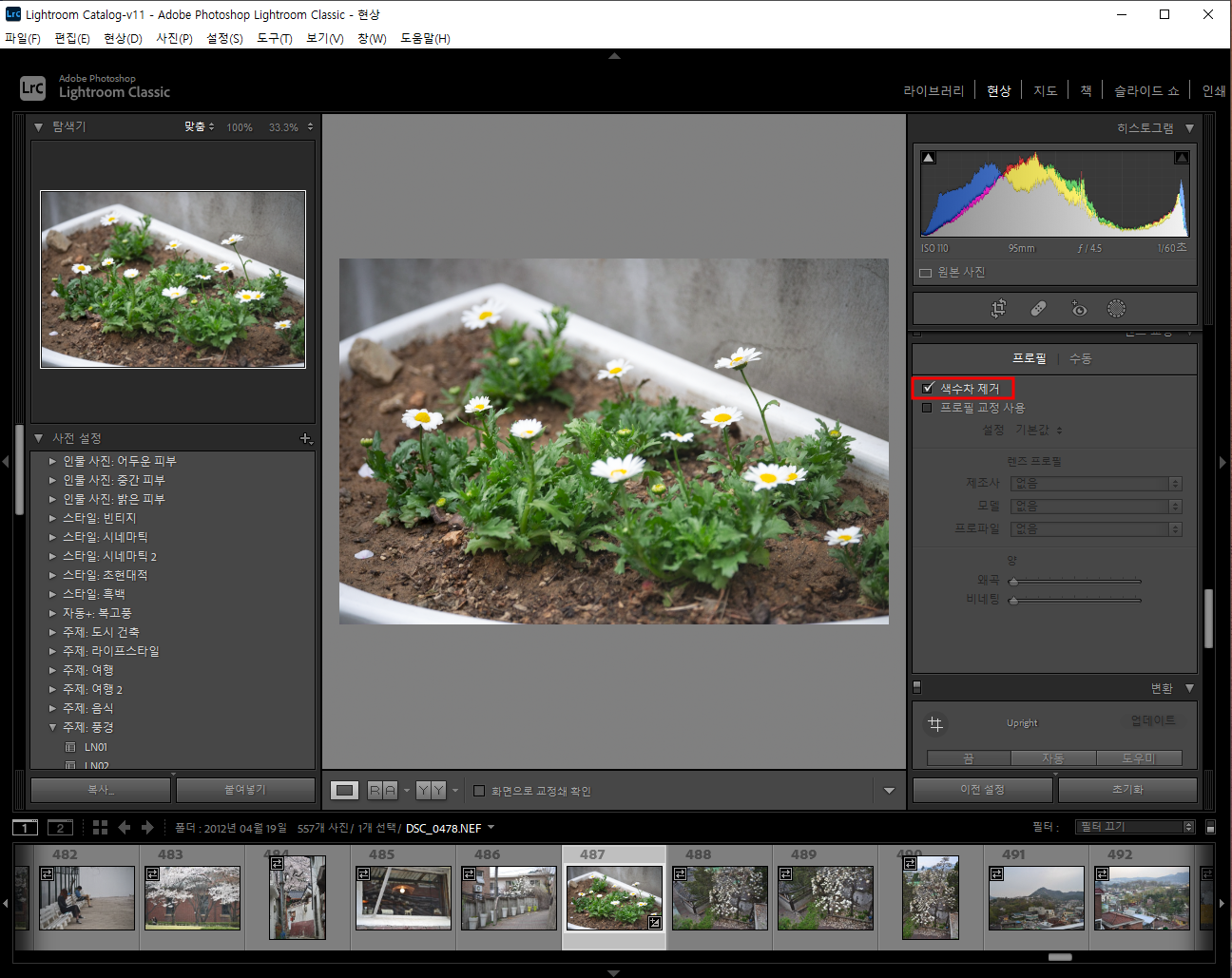Toggle the 변환 panel on/off switch

coord(917,686)
